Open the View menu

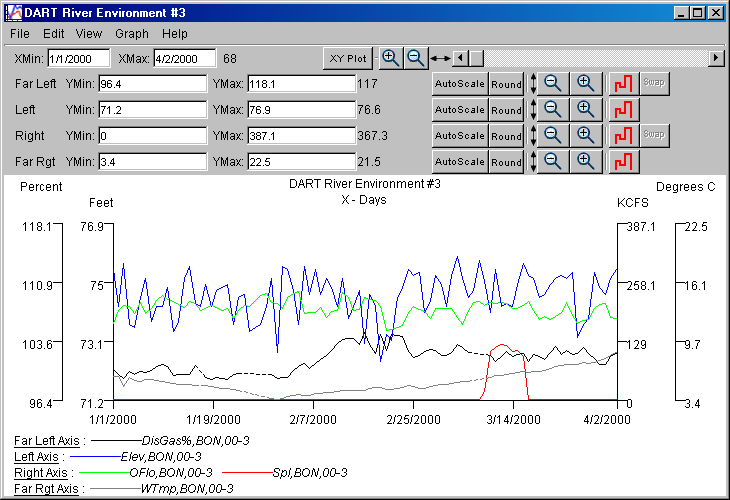tap(90, 34)
